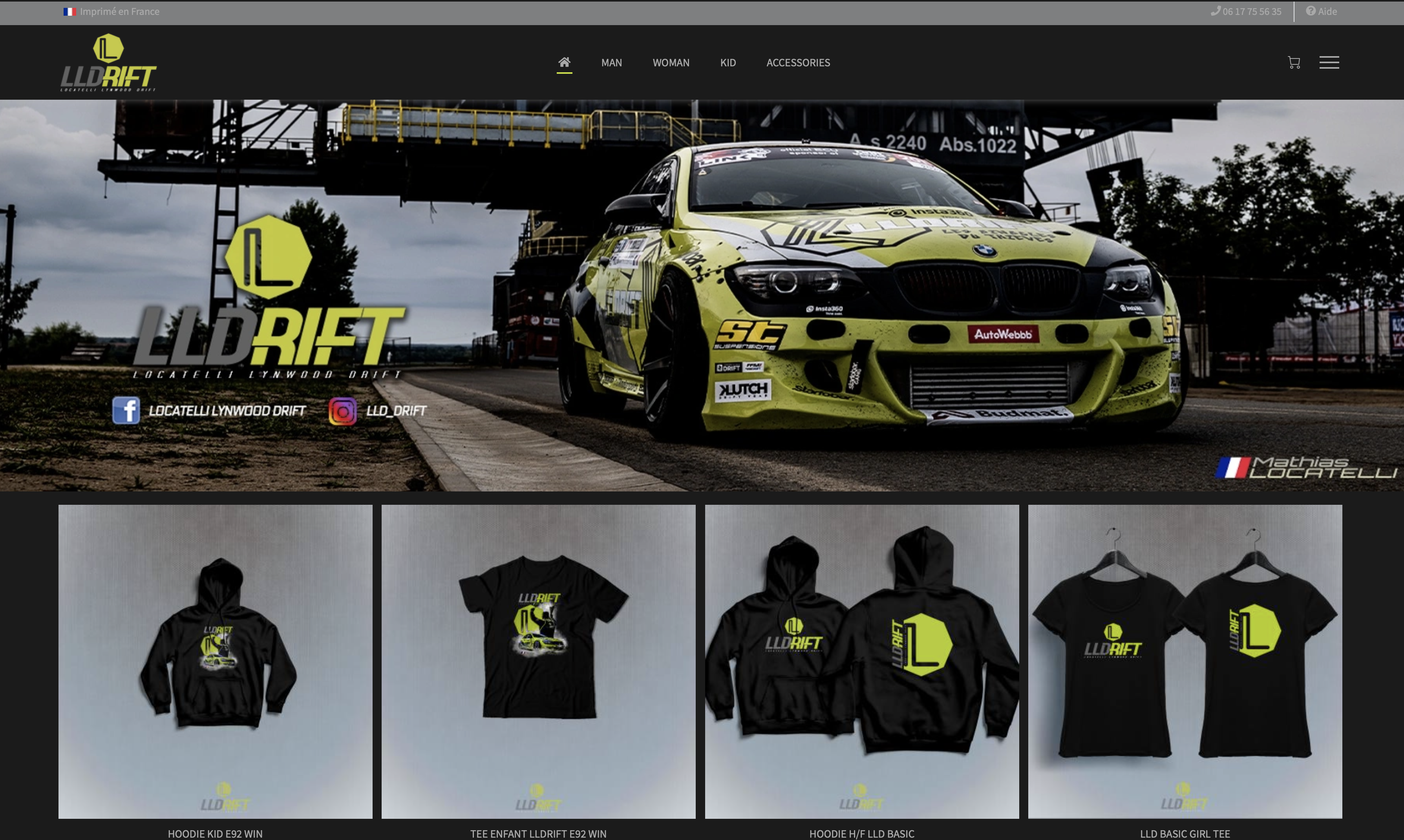
Task: Click the phone icon in top bar
Action: 1215,11
